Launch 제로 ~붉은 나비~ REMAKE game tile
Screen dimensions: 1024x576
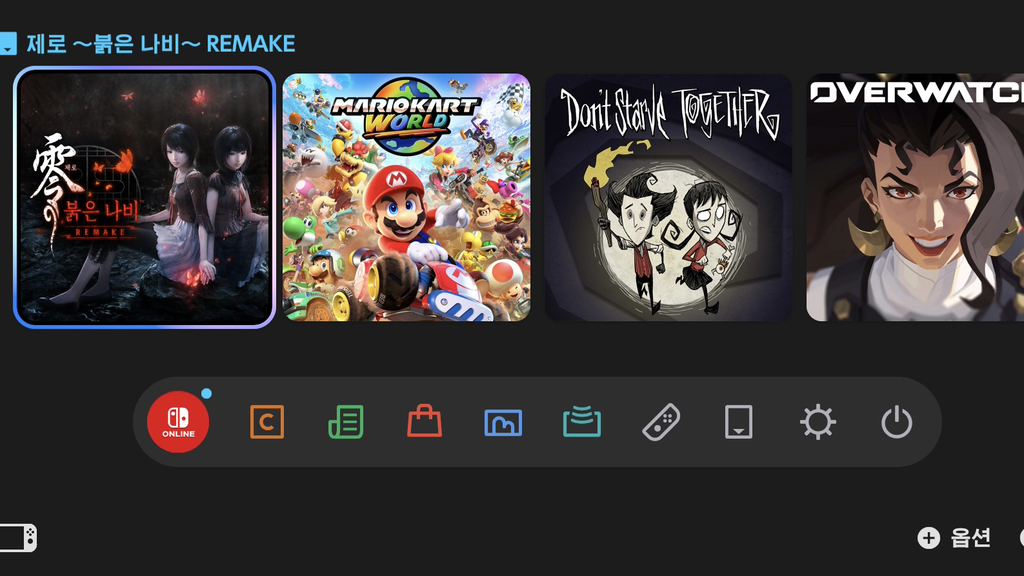click(x=144, y=197)
